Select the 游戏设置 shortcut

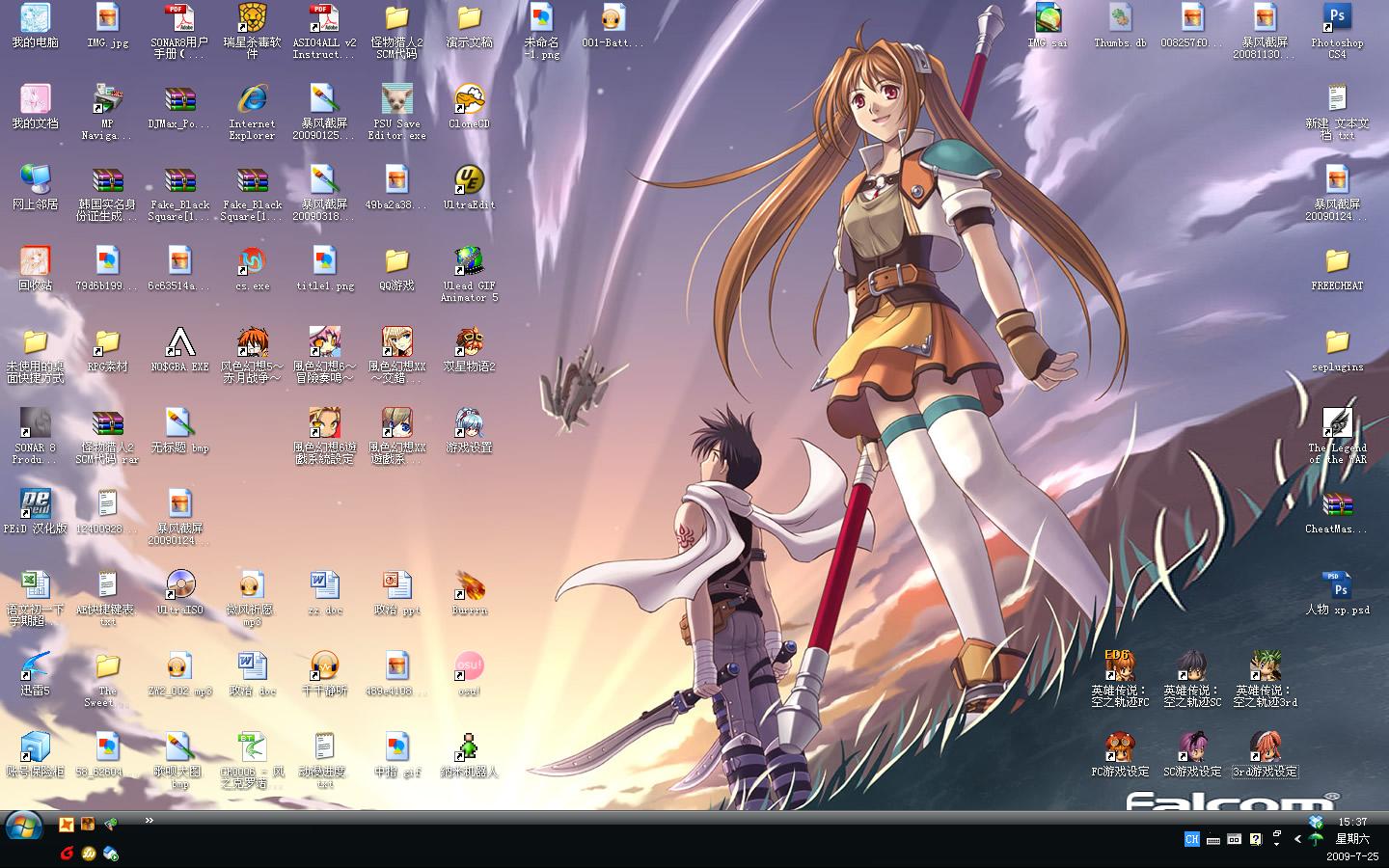pyautogui.click(x=469, y=431)
